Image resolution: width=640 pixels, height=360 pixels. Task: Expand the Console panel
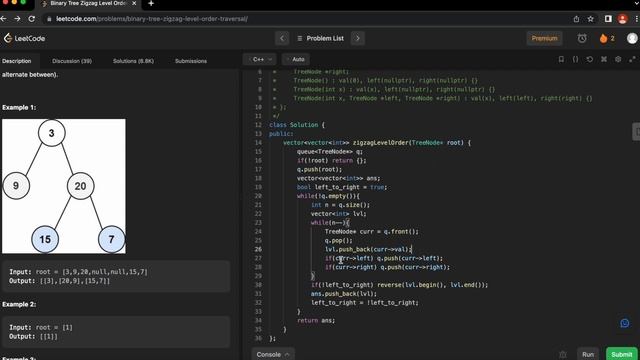point(273,354)
